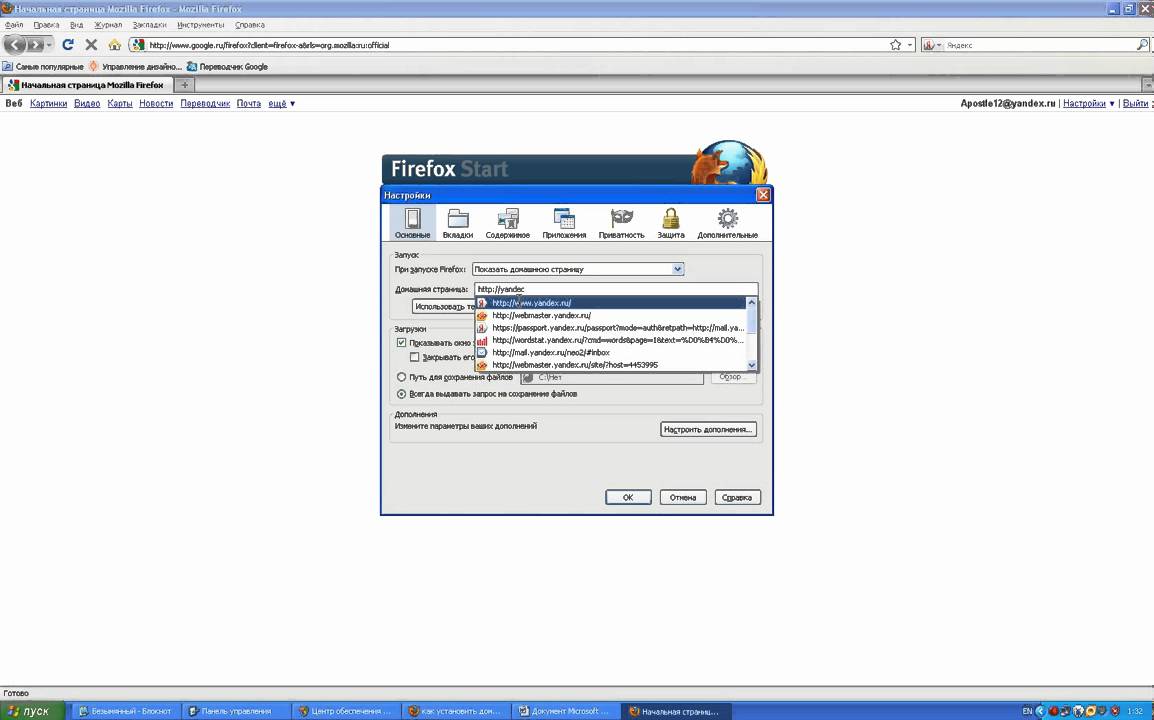Screen dimensions: 1154x720
Task: Open the Приложения settings panel
Action: (564, 222)
